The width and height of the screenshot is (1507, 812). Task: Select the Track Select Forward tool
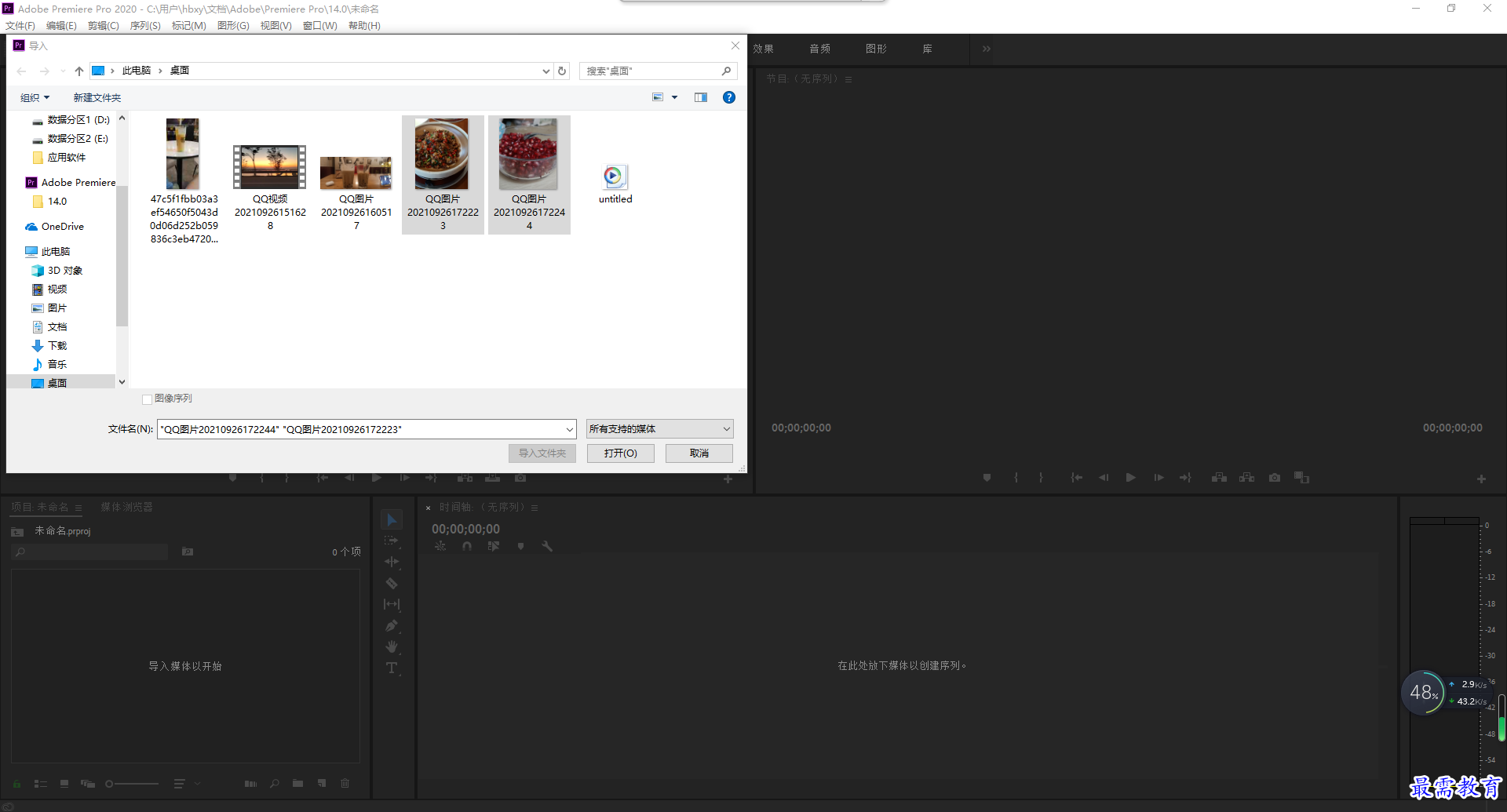[392, 541]
